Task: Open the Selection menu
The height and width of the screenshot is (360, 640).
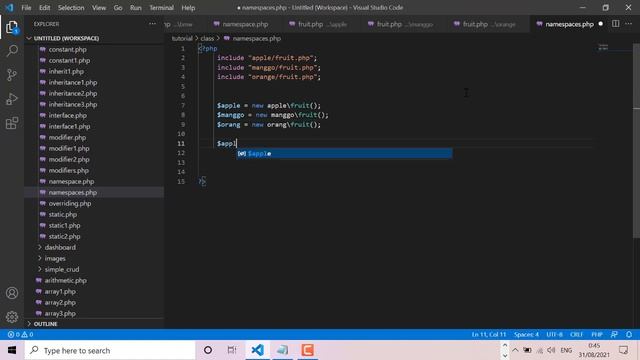Action: click(x=71, y=8)
